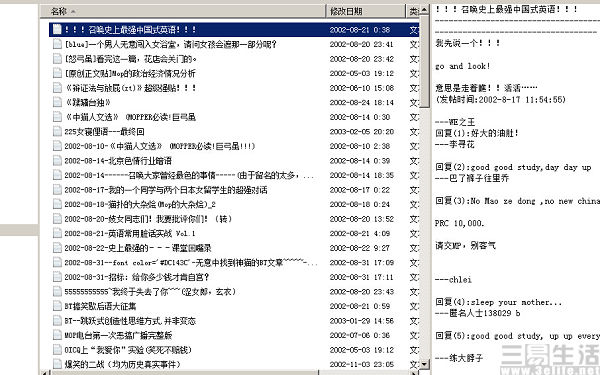Click the file icon of 《中猫人文选》 MOPPER必读!巨弓虽
Screen dimensions: 600x375
pos(57,117)
